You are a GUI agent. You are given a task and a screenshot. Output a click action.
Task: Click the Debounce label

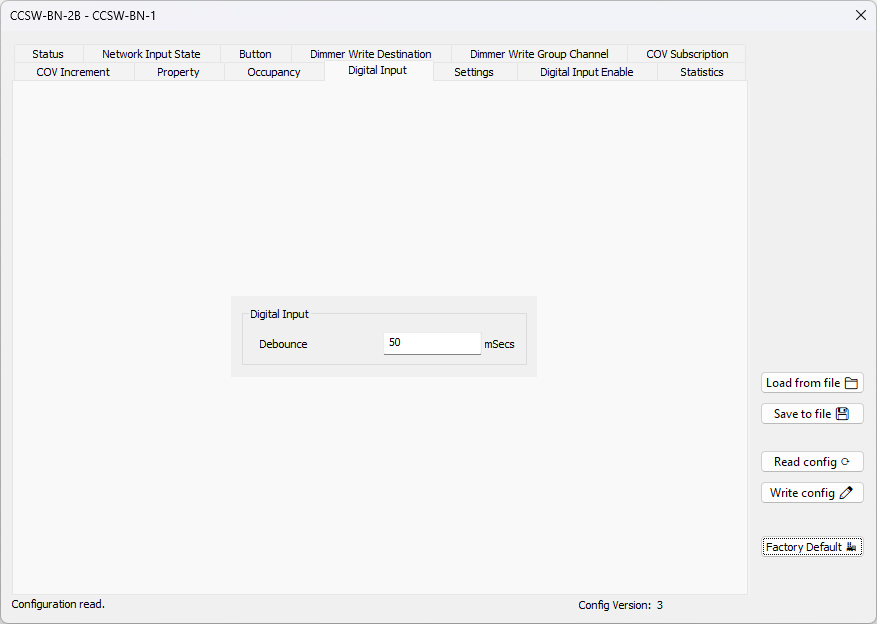pyautogui.click(x=283, y=344)
